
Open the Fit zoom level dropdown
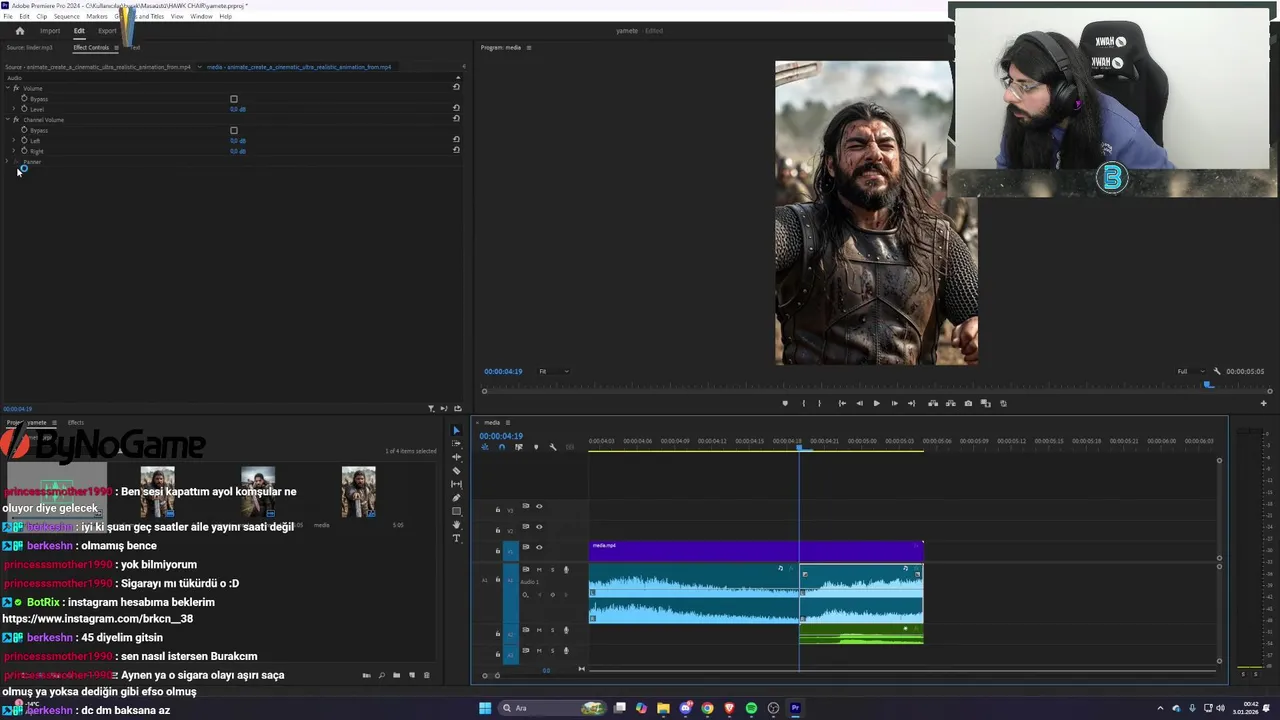click(x=554, y=372)
